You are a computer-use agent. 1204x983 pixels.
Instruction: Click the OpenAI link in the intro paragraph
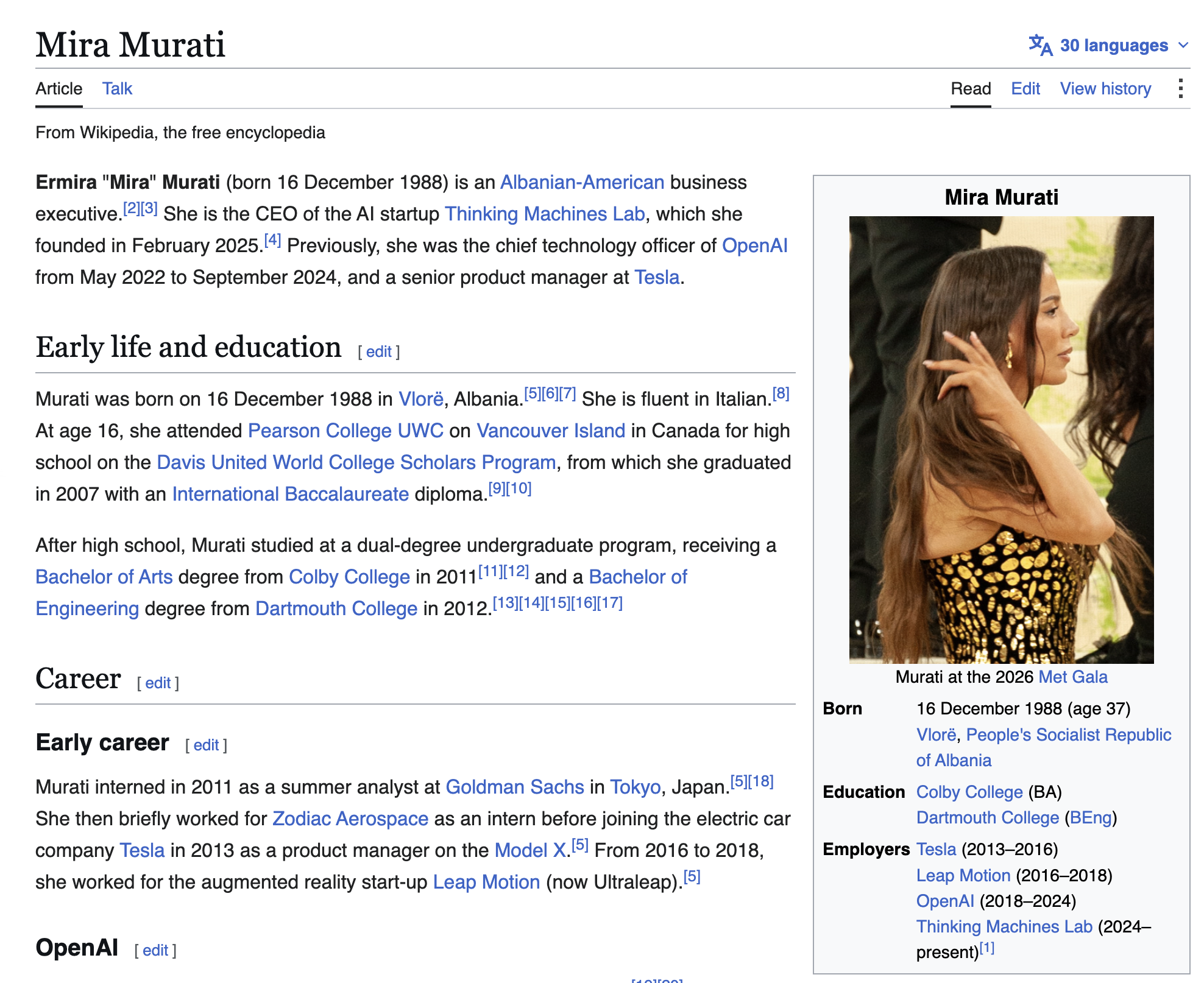[754, 246]
